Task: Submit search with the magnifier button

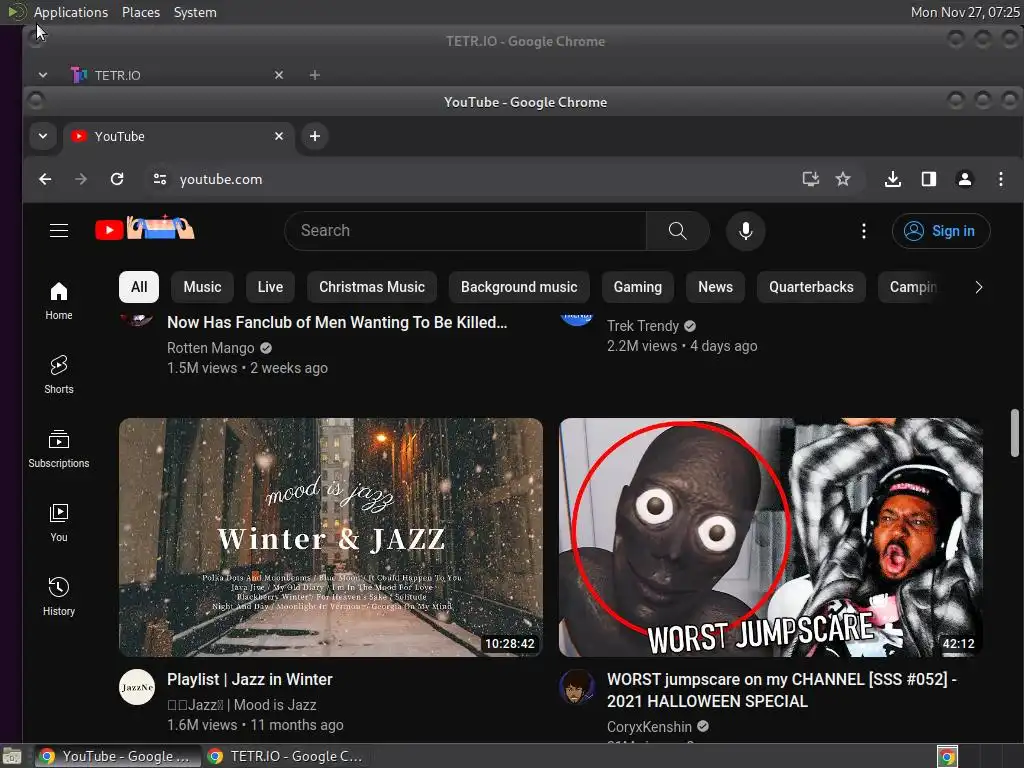Action: coord(677,231)
